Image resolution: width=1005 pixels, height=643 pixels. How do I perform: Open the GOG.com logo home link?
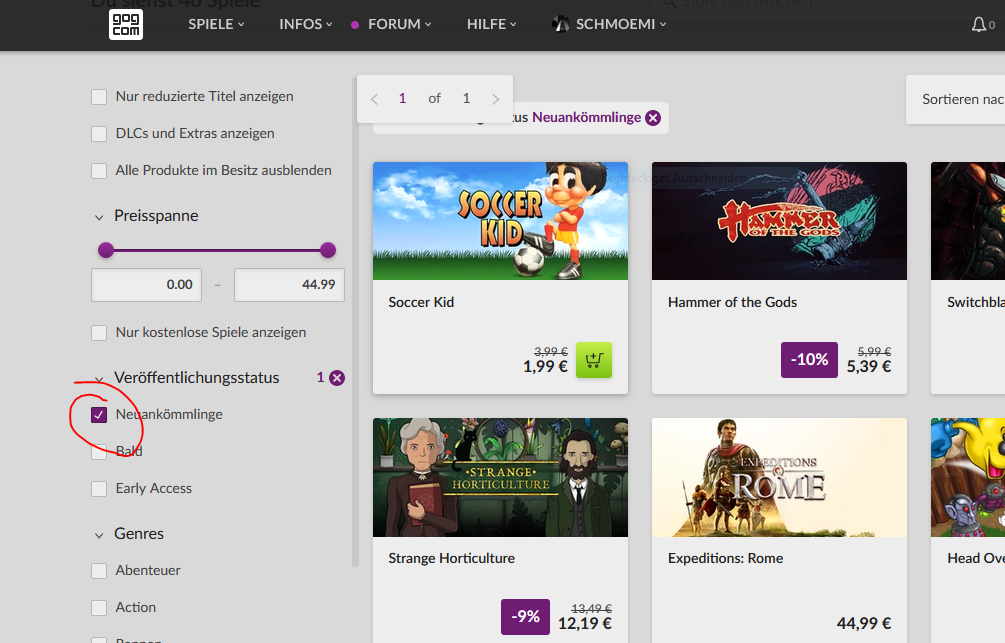tap(126, 24)
